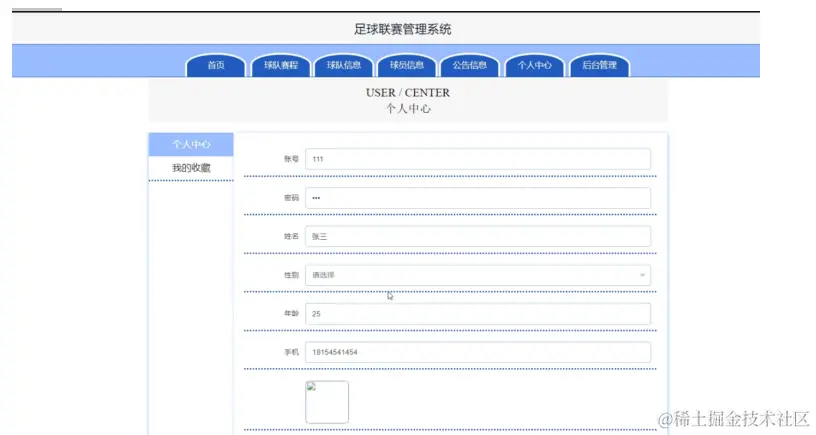Image resolution: width=816 pixels, height=435 pixels.
Task: Select 个人中心 in the sidebar
Action: (191, 145)
